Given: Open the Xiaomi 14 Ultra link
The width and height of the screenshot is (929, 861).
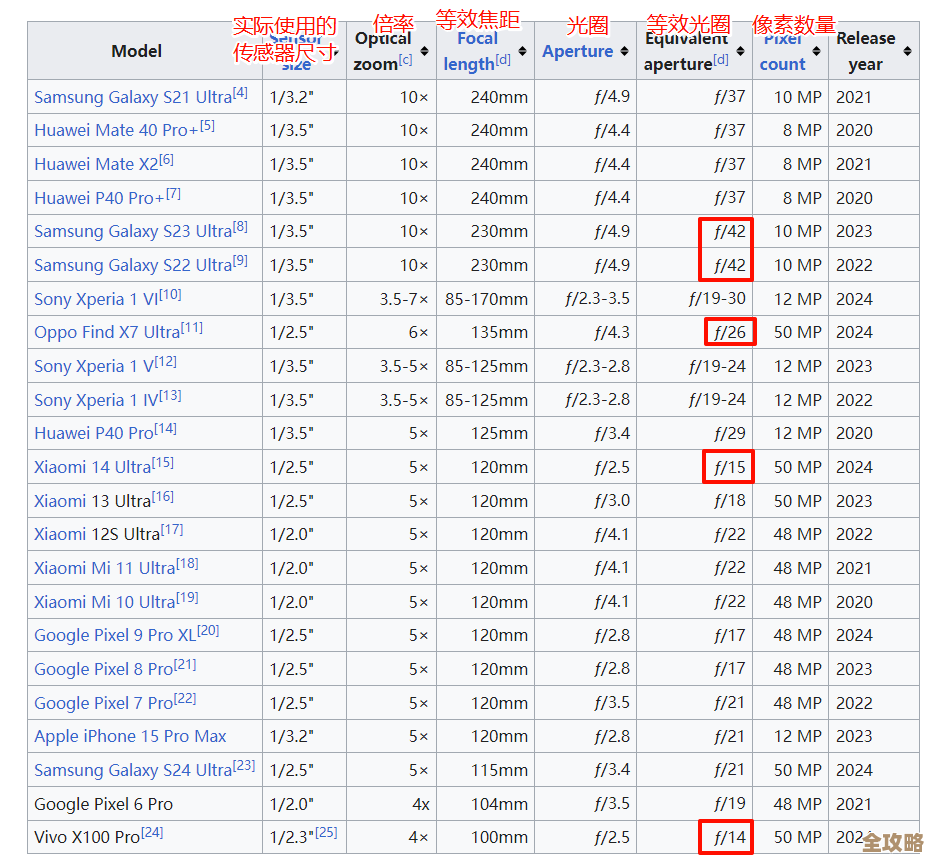Looking at the screenshot, I should [92, 467].
